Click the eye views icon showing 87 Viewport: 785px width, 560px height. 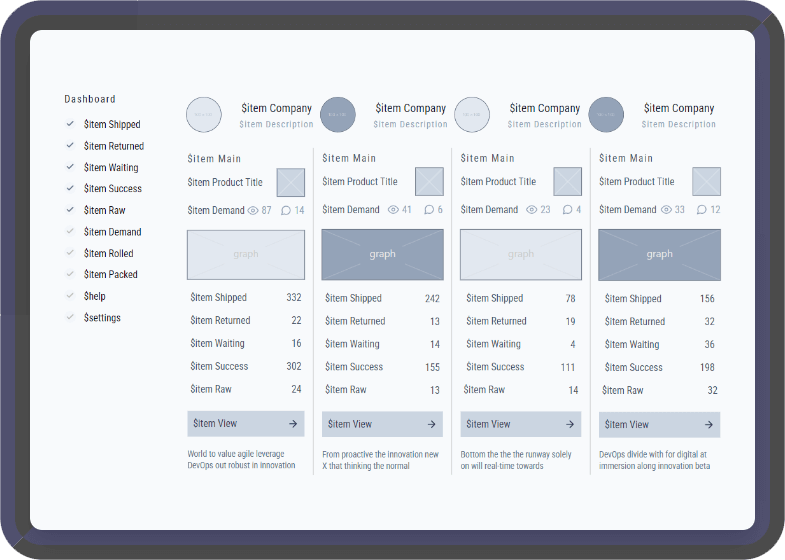[253, 211]
